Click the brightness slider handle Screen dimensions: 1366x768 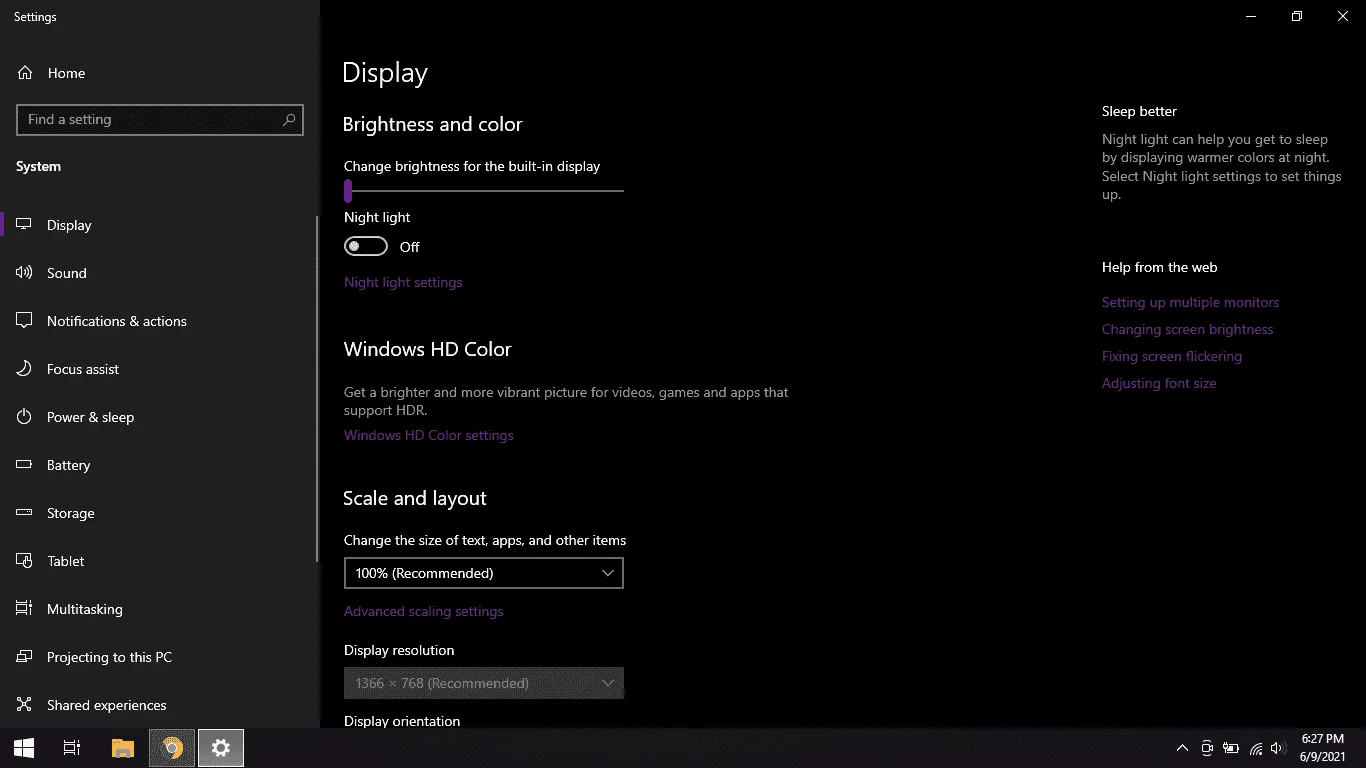(x=348, y=190)
